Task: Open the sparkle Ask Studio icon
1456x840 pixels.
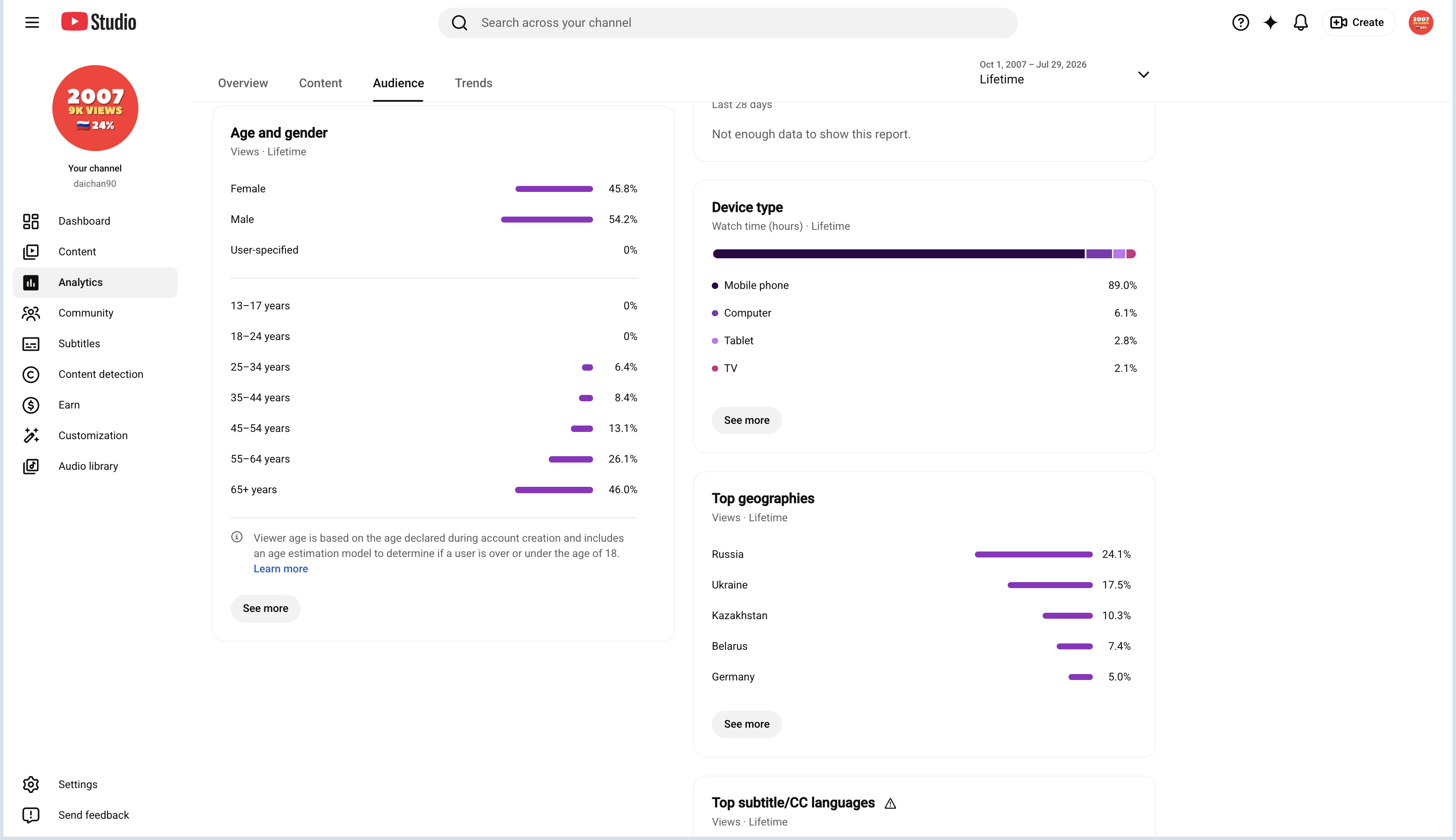Action: click(1270, 23)
